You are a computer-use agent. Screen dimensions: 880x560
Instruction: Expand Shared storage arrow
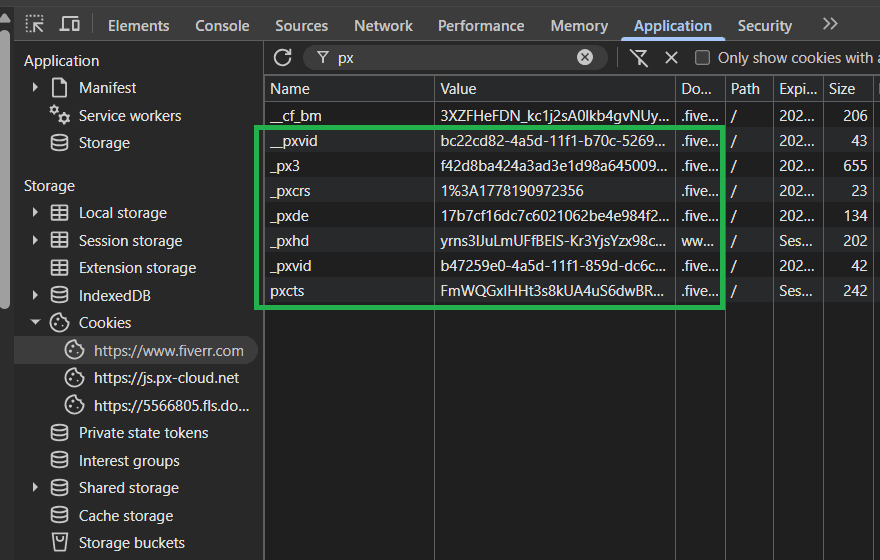point(35,488)
